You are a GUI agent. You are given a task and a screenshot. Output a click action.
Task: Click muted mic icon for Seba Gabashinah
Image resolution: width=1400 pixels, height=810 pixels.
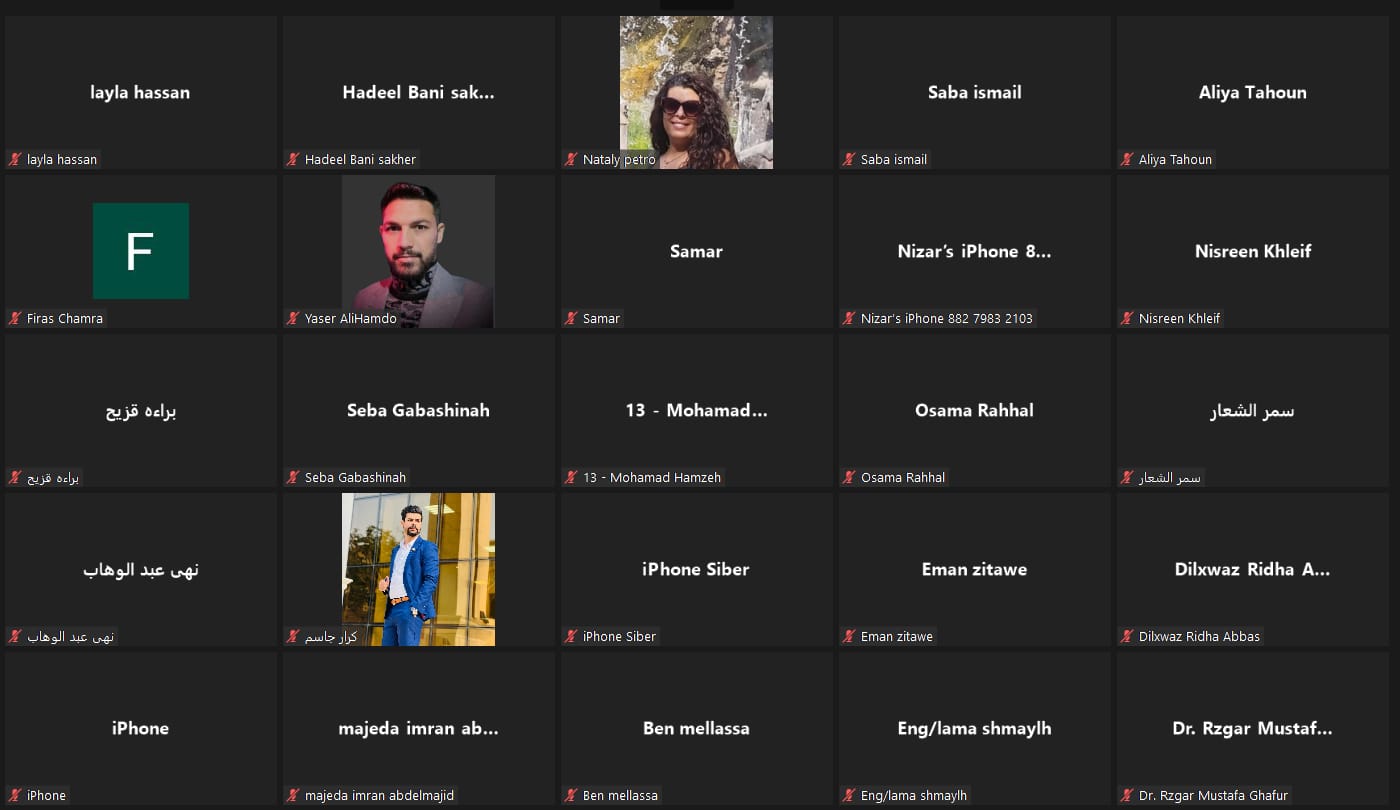[293, 477]
